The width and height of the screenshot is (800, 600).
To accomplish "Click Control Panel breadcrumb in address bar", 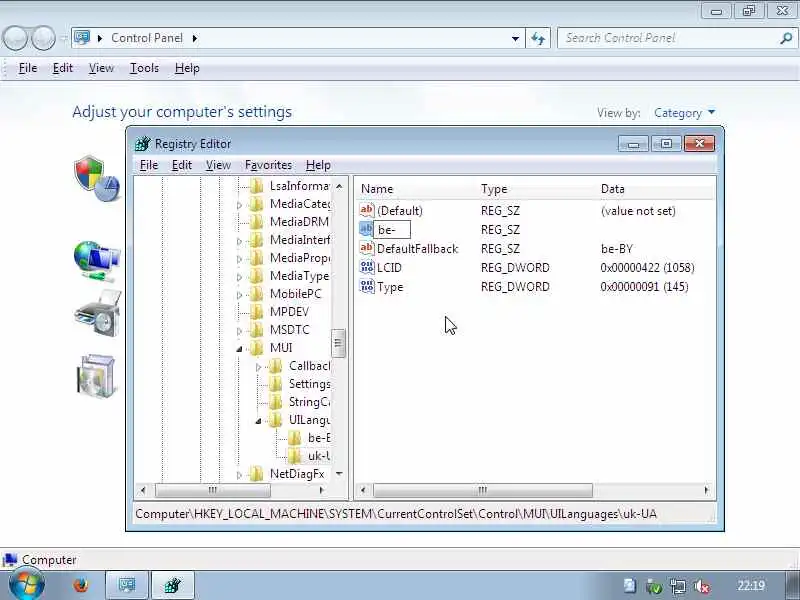I will click(x=147, y=38).
